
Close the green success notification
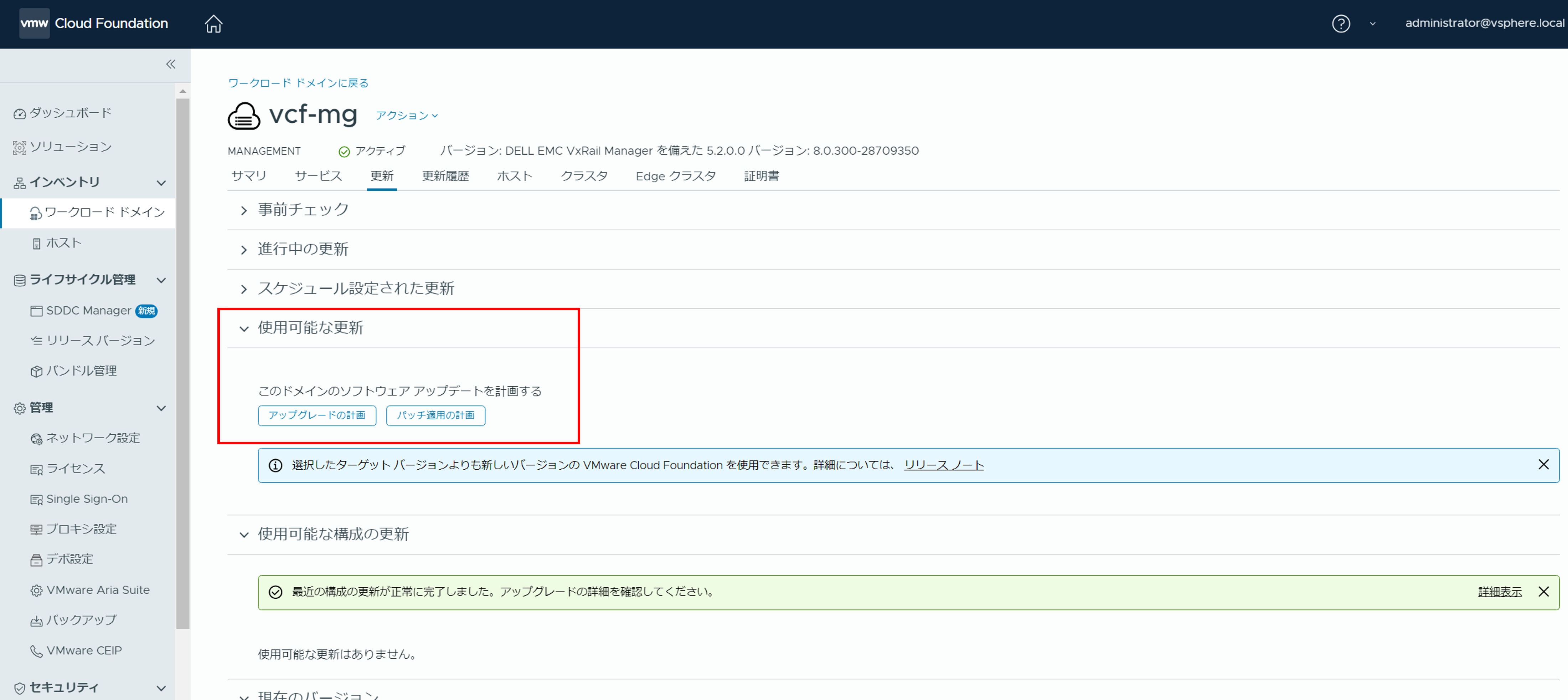1543,592
